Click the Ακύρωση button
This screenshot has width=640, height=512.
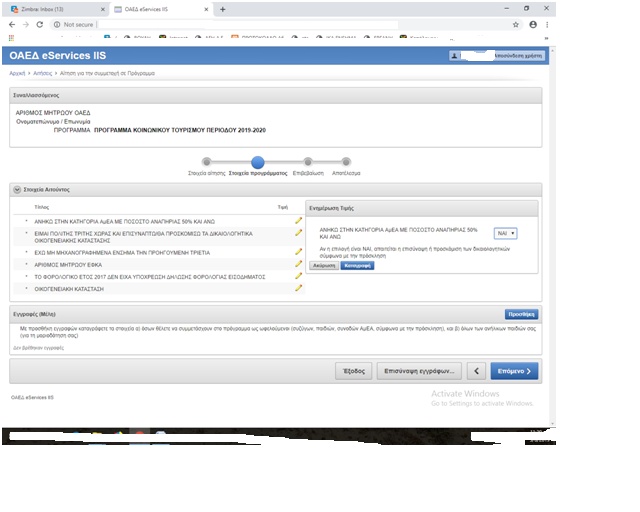coord(322,266)
